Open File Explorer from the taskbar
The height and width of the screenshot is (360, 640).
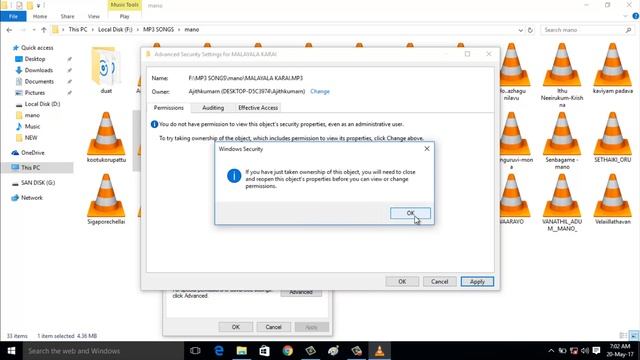pyautogui.click(x=242, y=351)
